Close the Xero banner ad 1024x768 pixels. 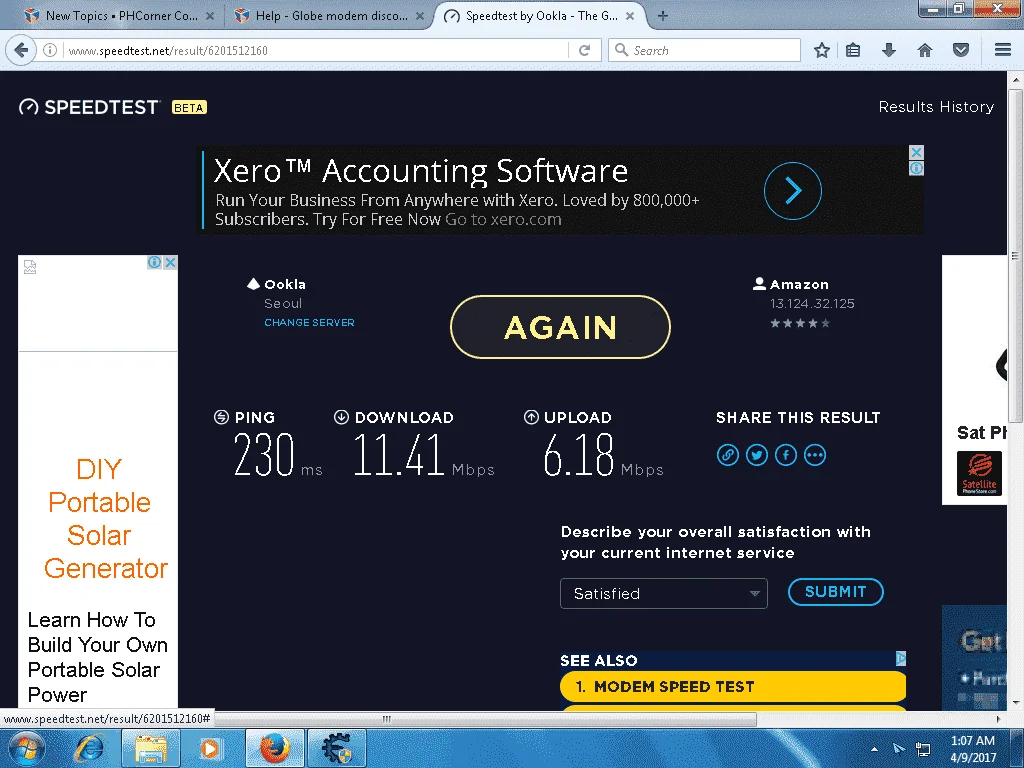(x=916, y=152)
